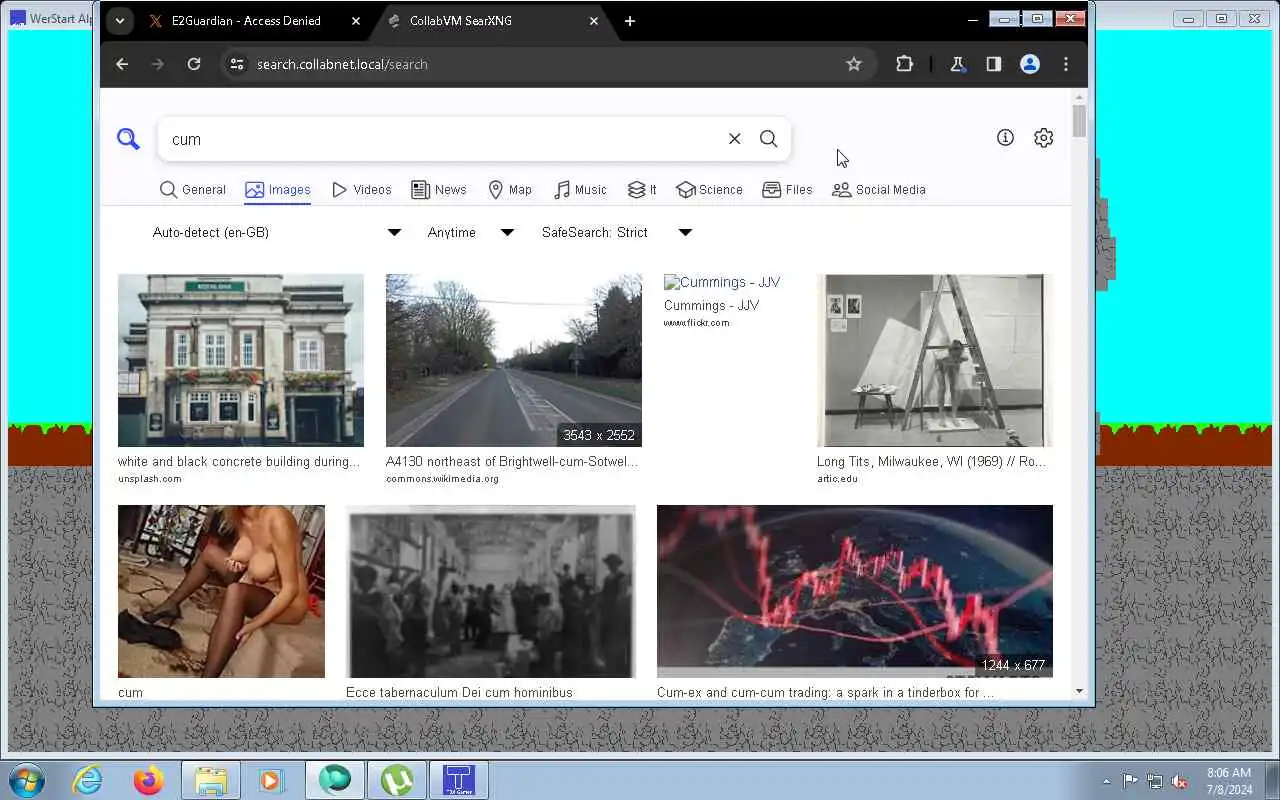Bookmark this page with the star icon
1280x800 pixels.
(853, 64)
